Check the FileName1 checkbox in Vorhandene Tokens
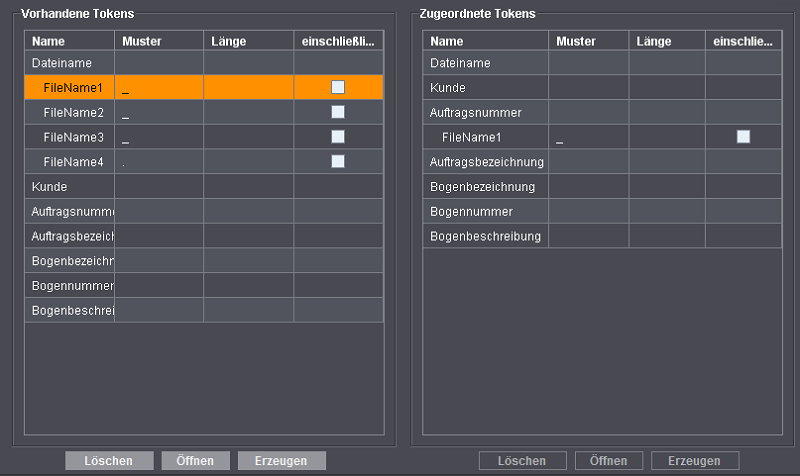Viewport: 800px width, 476px height. click(x=338, y=88)
